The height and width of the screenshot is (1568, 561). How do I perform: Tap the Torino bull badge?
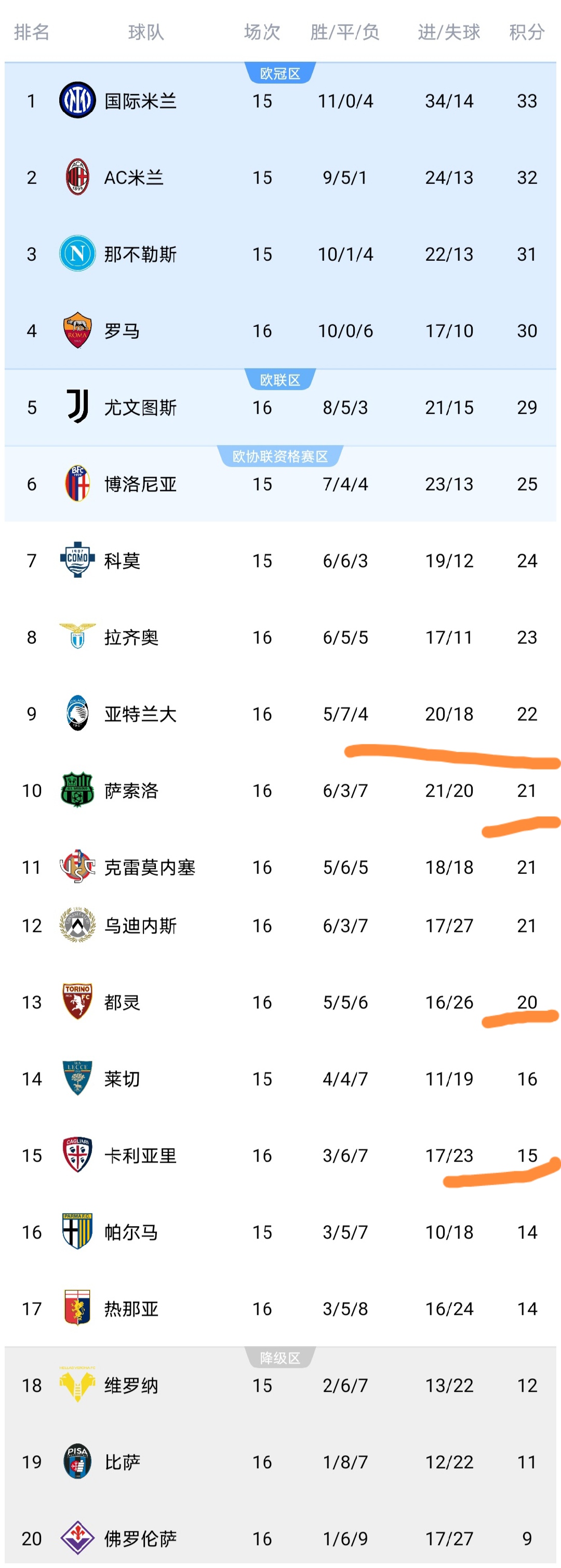(x=77, y=1001)
